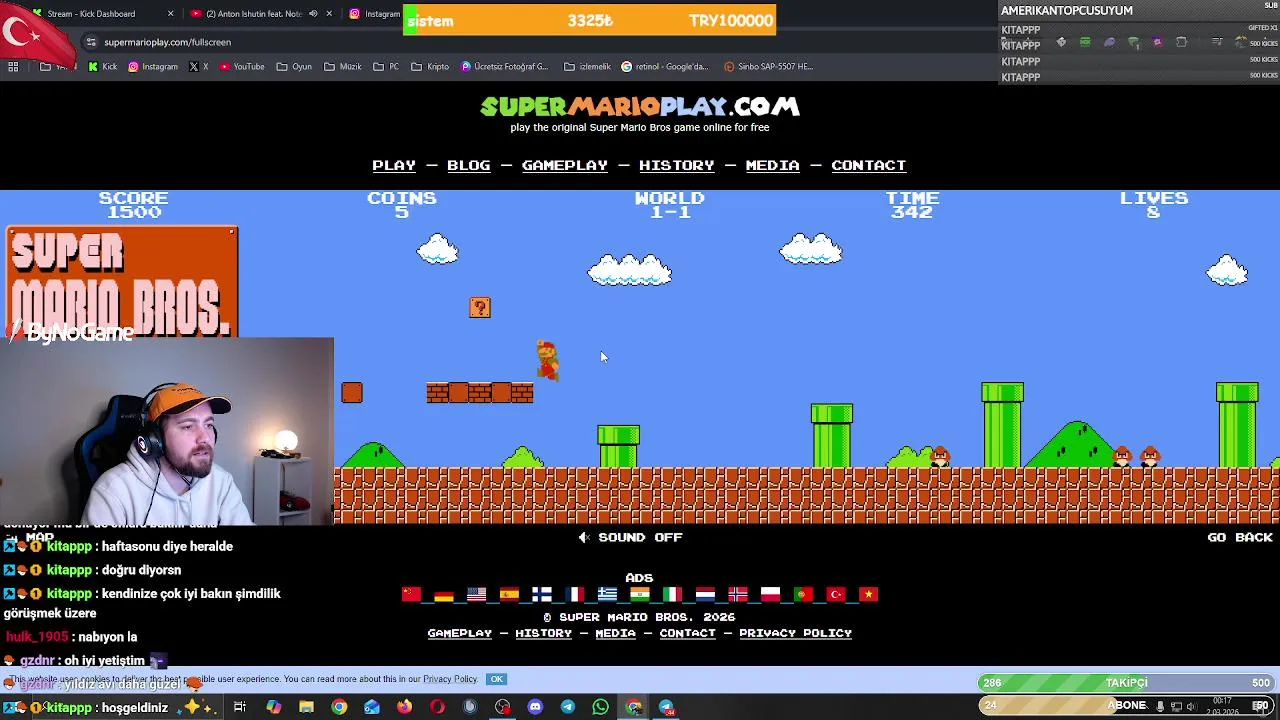Click the Mario character in game
The width and height of the screenshot is (1280, 720).
click(x=547, y=360)
